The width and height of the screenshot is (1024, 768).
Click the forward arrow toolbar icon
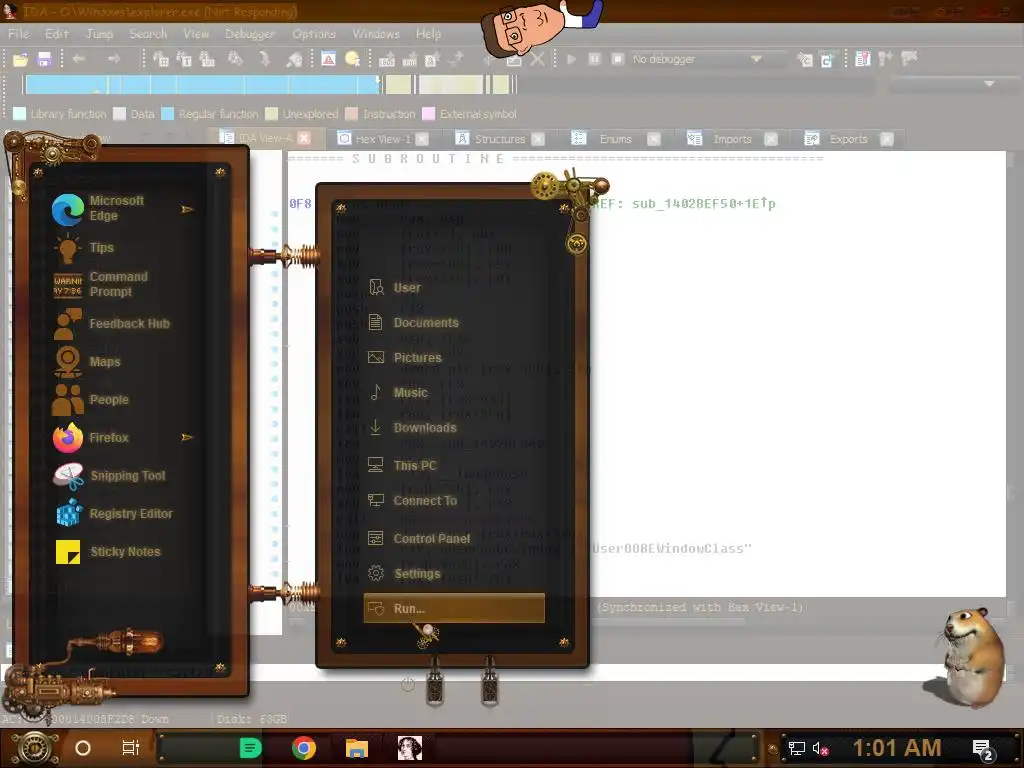tap(114, 59)
